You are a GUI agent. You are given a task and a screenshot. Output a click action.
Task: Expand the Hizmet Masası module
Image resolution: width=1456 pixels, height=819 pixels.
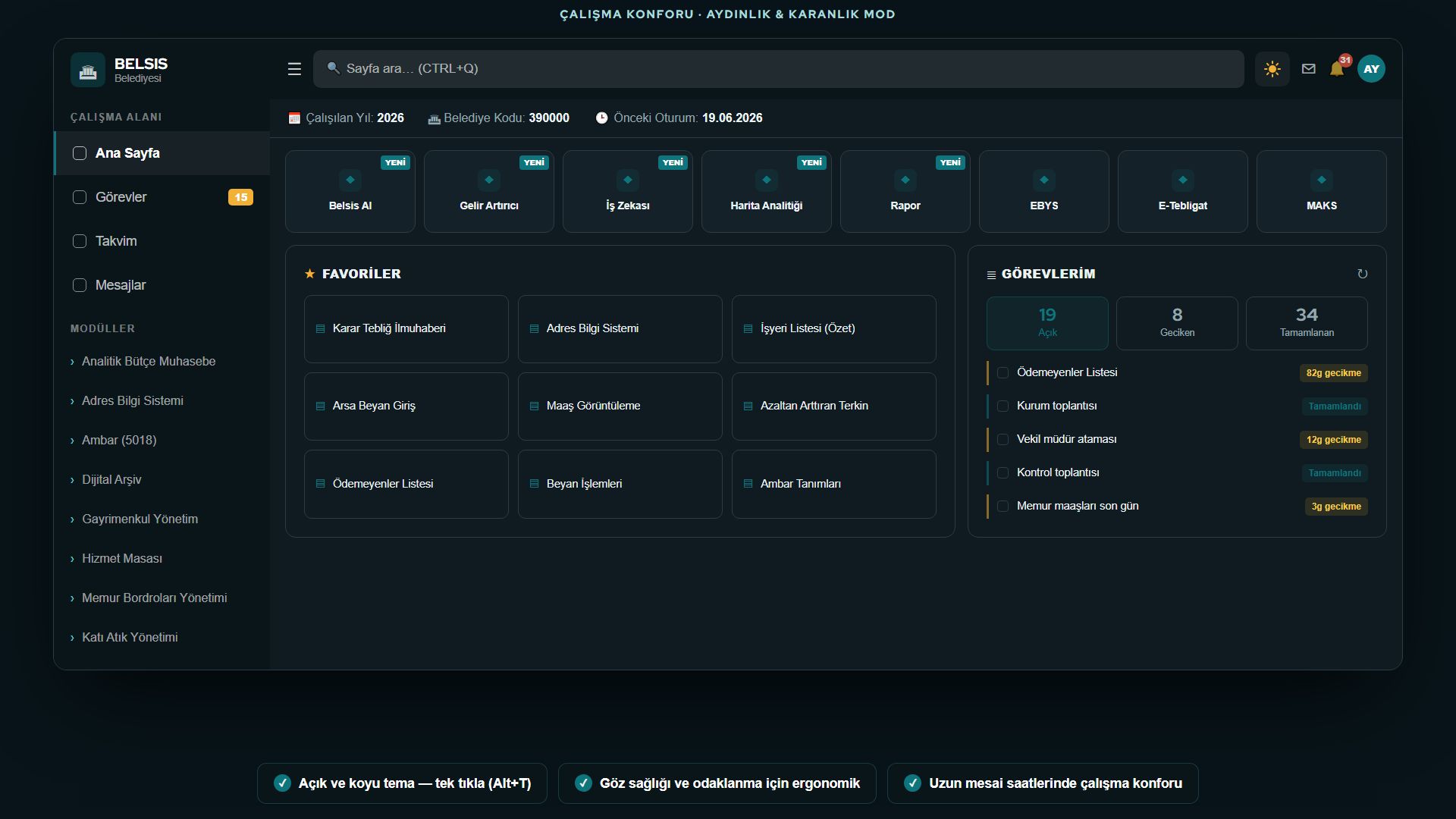162,559
